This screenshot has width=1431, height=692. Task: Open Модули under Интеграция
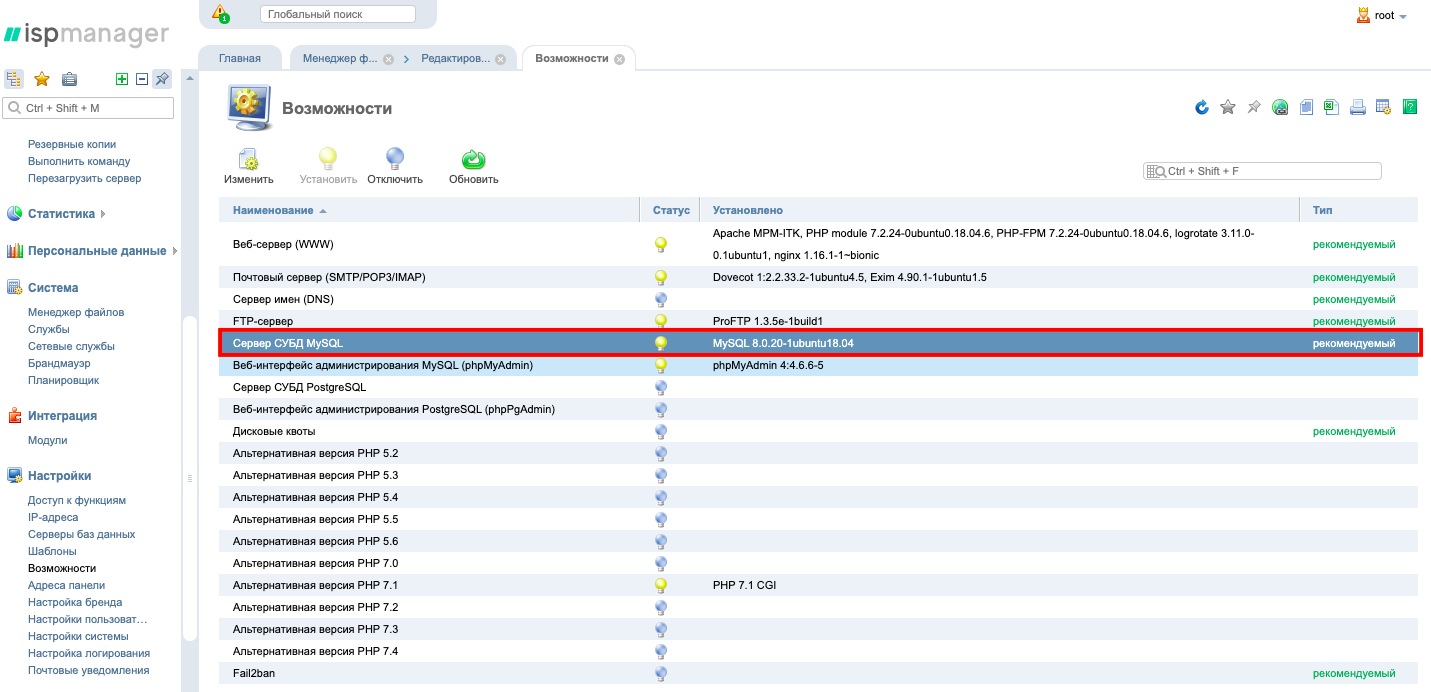pyautogui.click(x=47, y=440)
